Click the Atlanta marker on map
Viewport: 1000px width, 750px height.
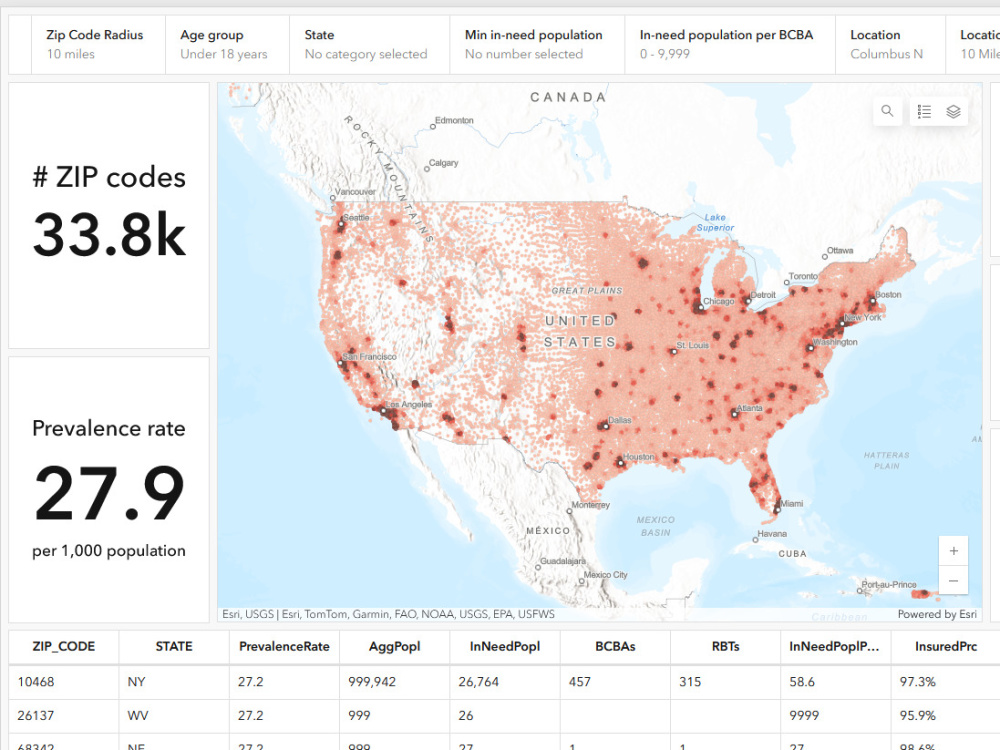(735, 415)
